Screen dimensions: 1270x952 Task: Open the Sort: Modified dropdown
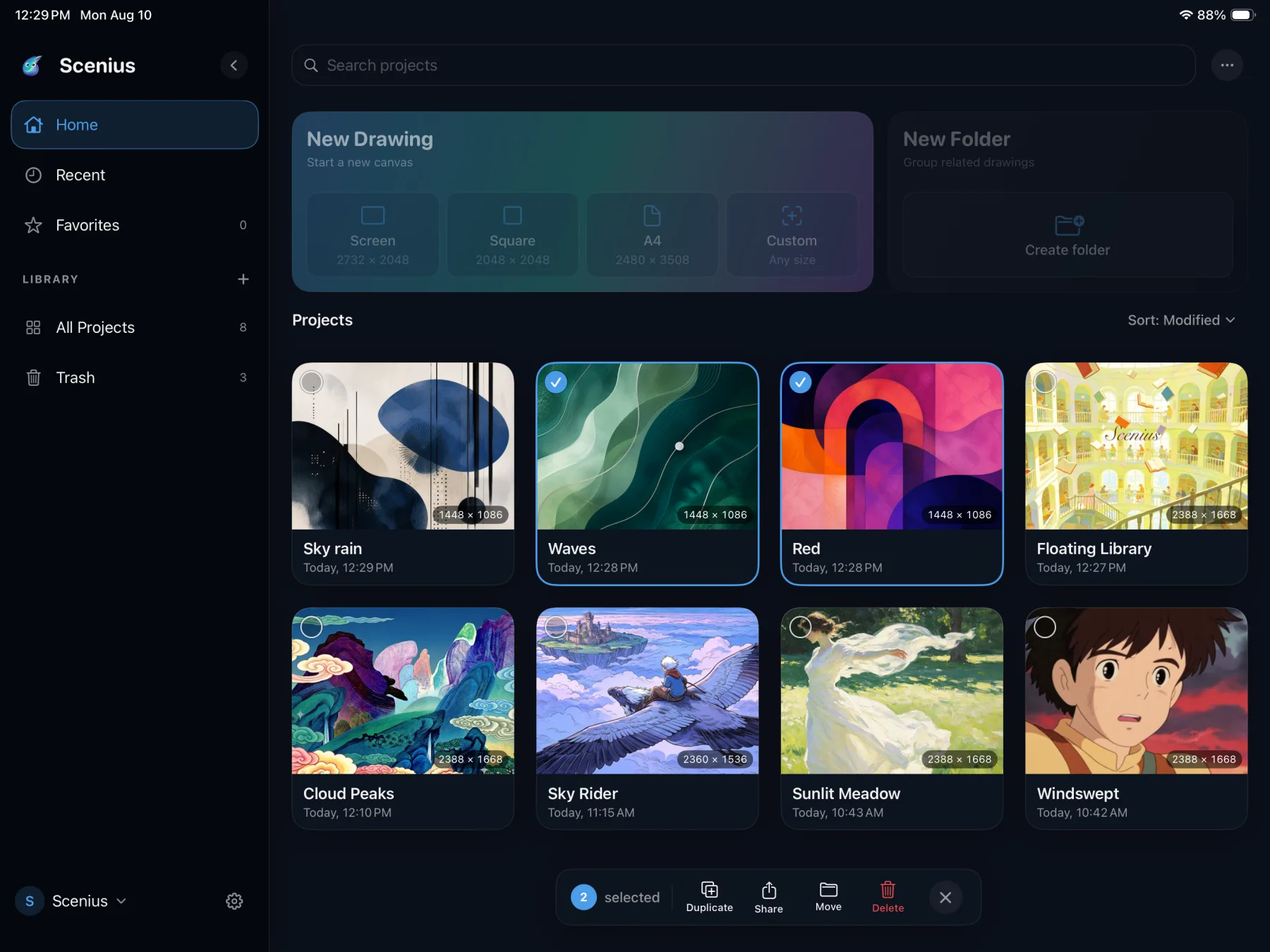click(x=1182, y=320)
